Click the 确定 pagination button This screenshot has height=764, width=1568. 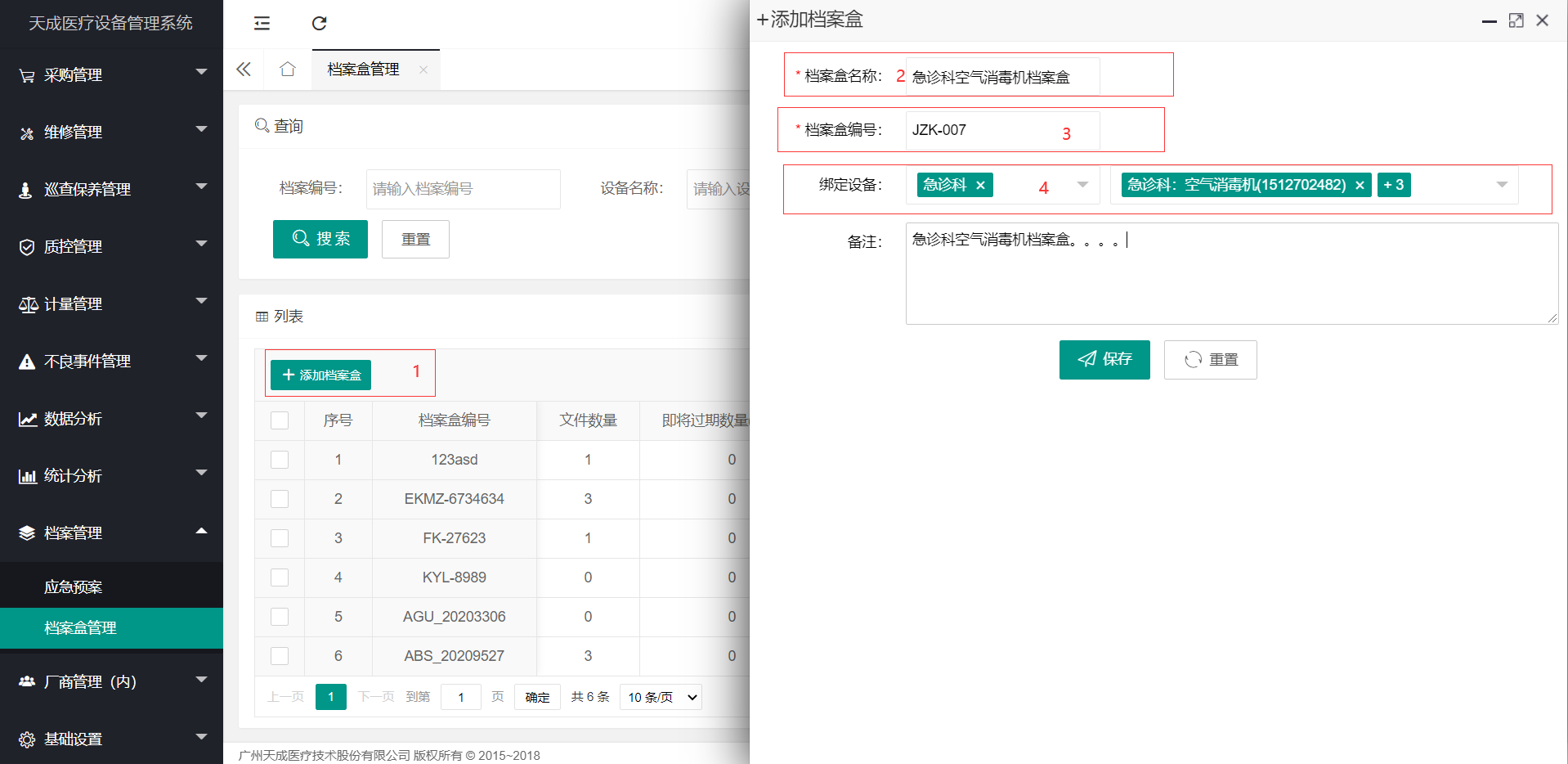pyautogui.click(x=537, y=697)
